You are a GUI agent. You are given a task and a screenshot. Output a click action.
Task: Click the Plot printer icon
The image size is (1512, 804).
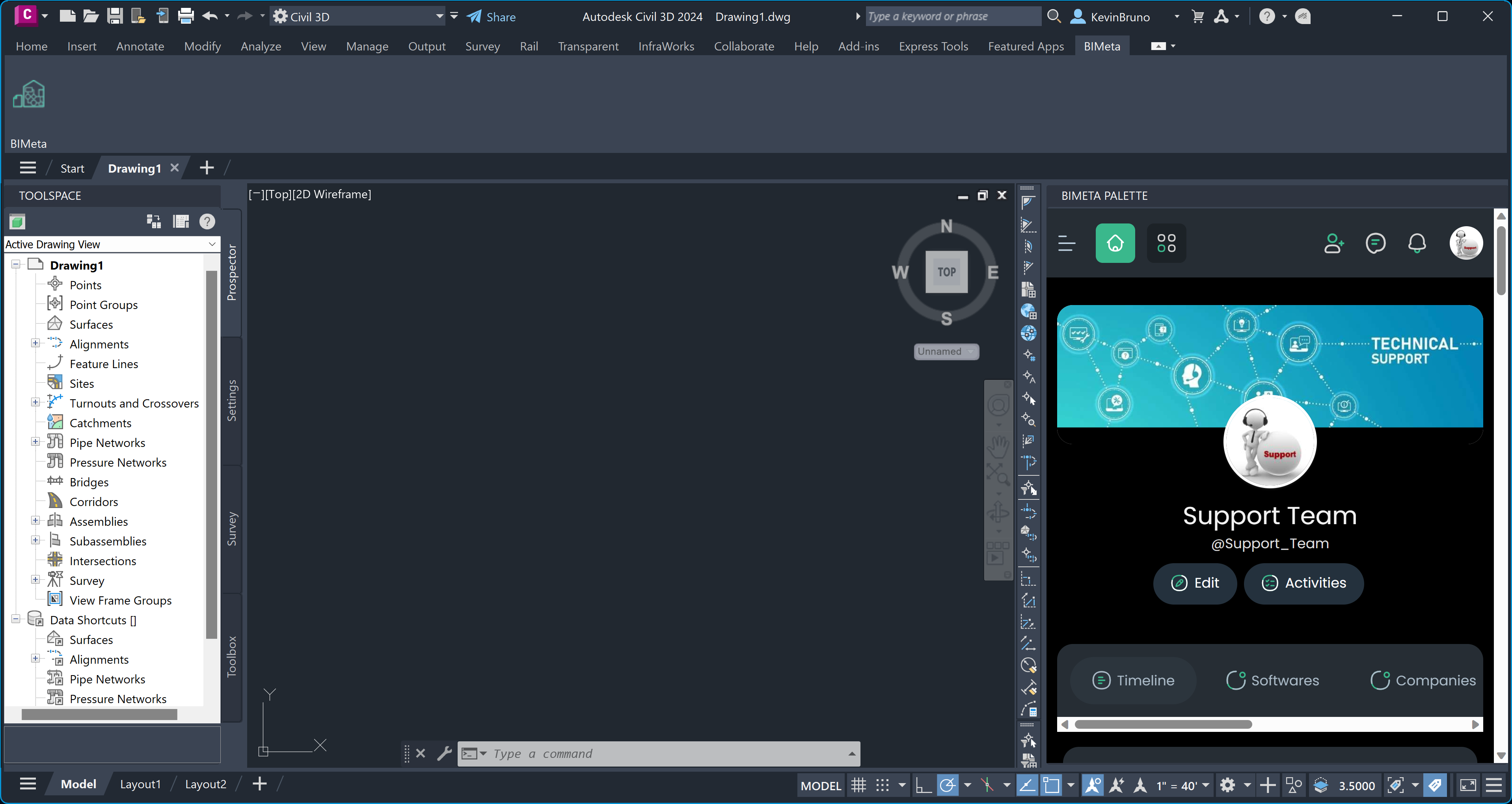pos(186,16)
